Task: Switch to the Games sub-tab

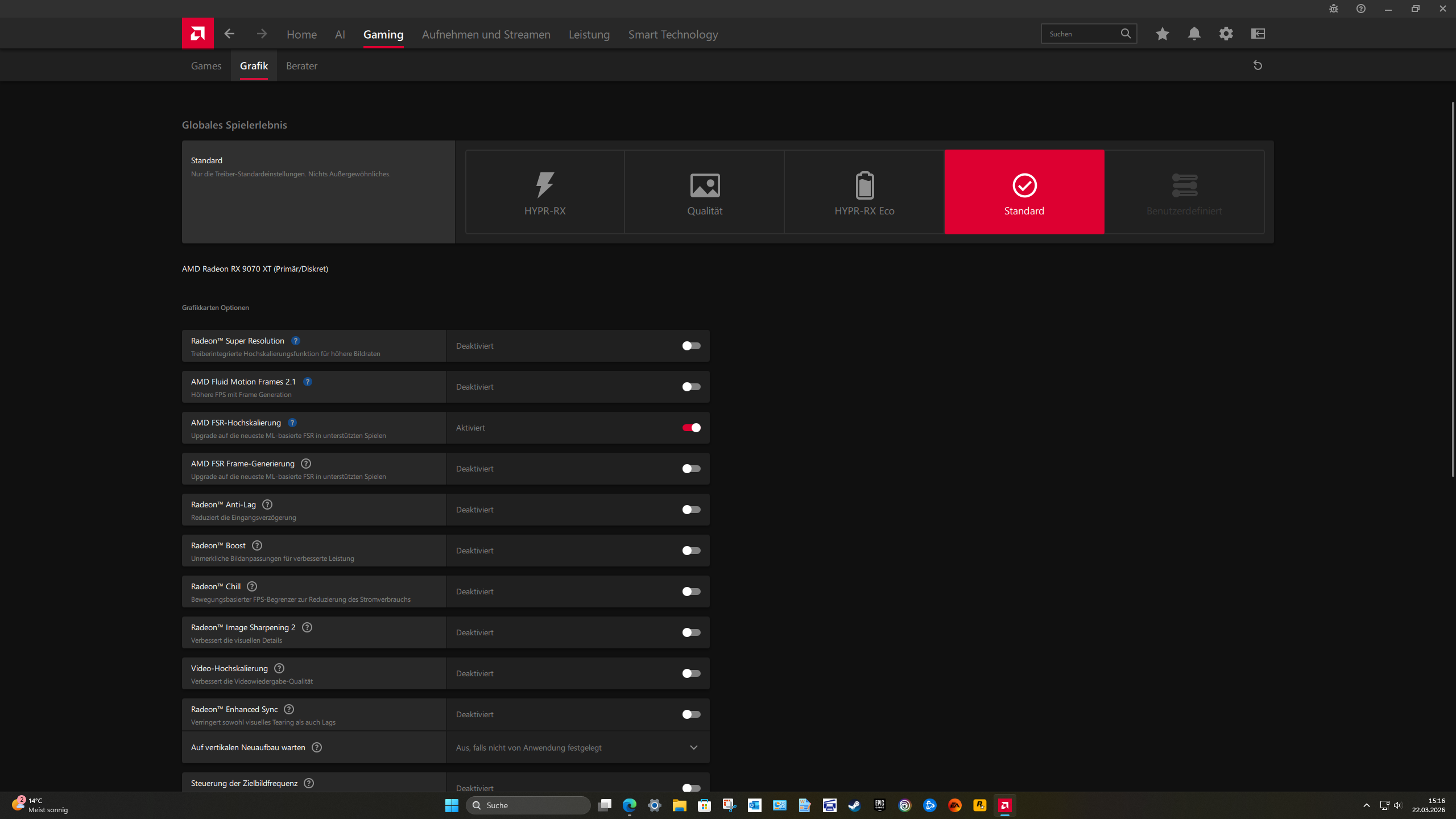Action: (206, 66)
